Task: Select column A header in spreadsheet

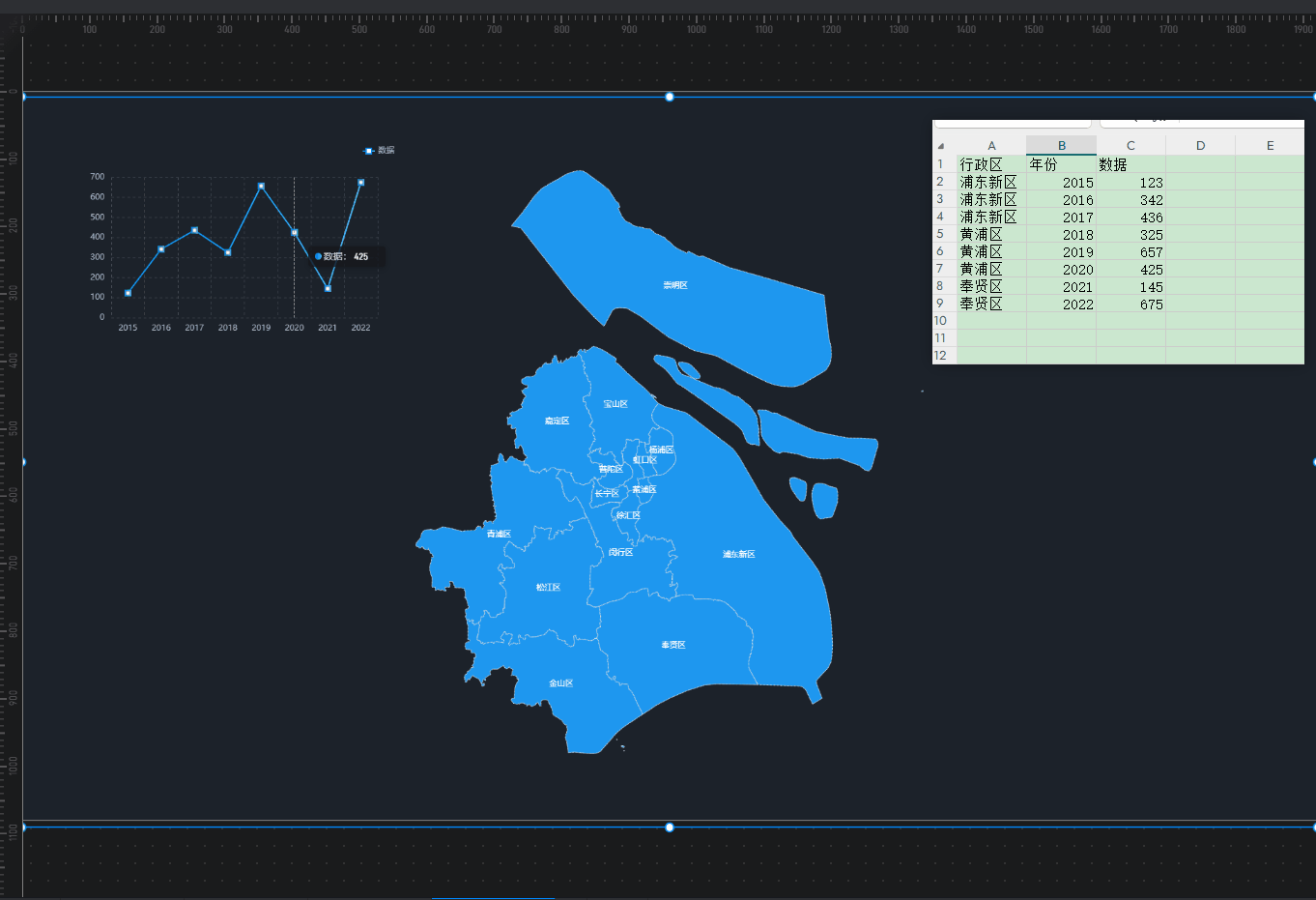Action: point(991,146)
